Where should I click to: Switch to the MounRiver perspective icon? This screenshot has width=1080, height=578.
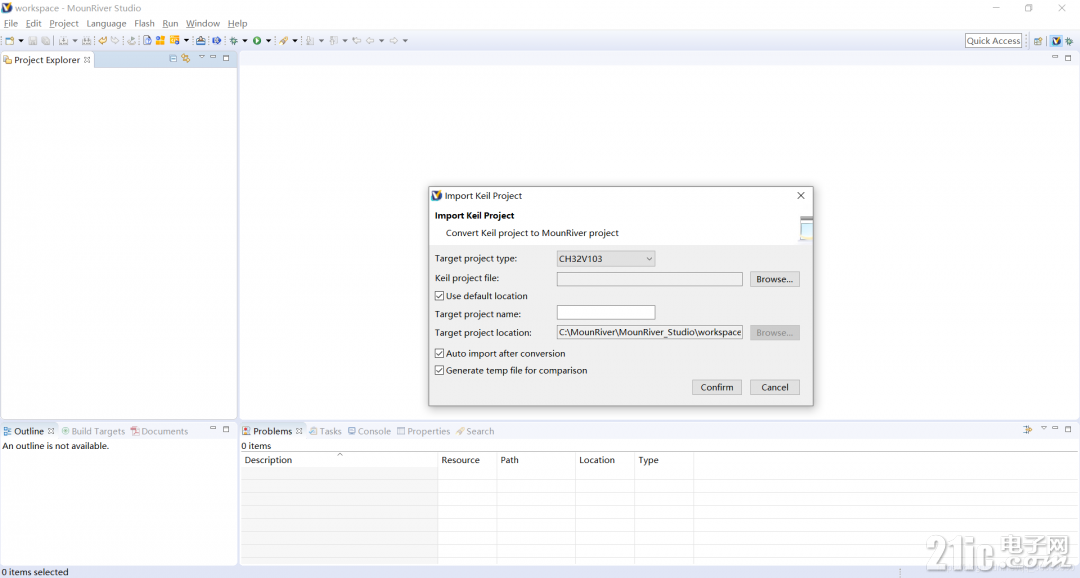(1057, 41)
